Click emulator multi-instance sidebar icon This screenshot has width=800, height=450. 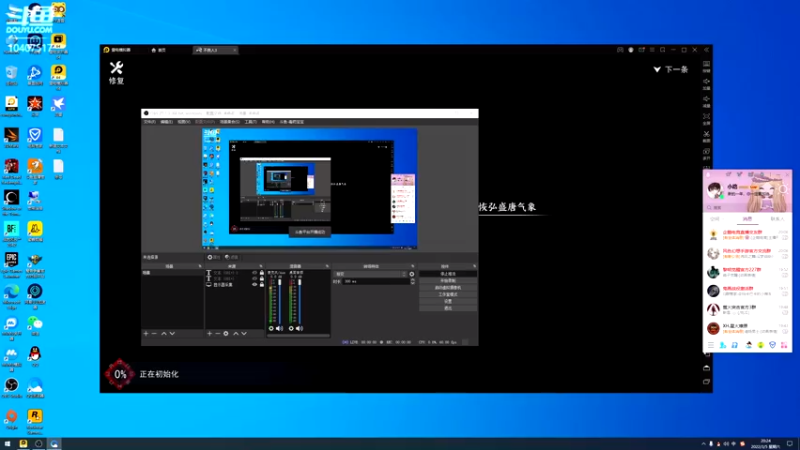coord(706,152)
